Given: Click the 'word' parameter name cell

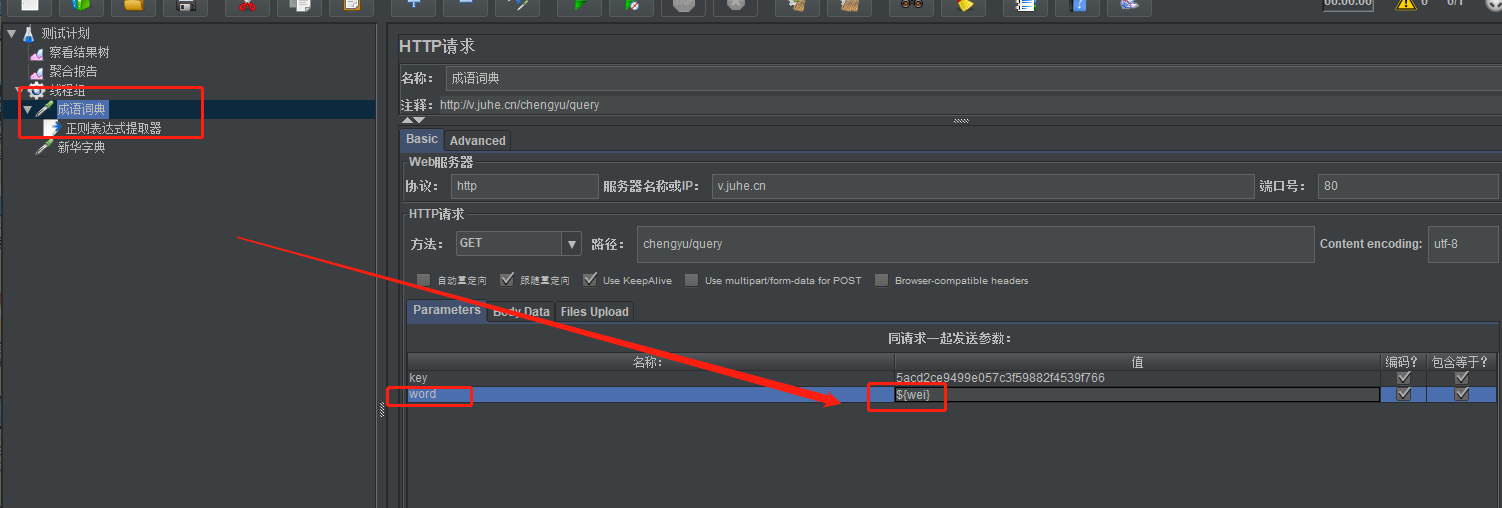Looking at the screenshot, I should 651,394.
